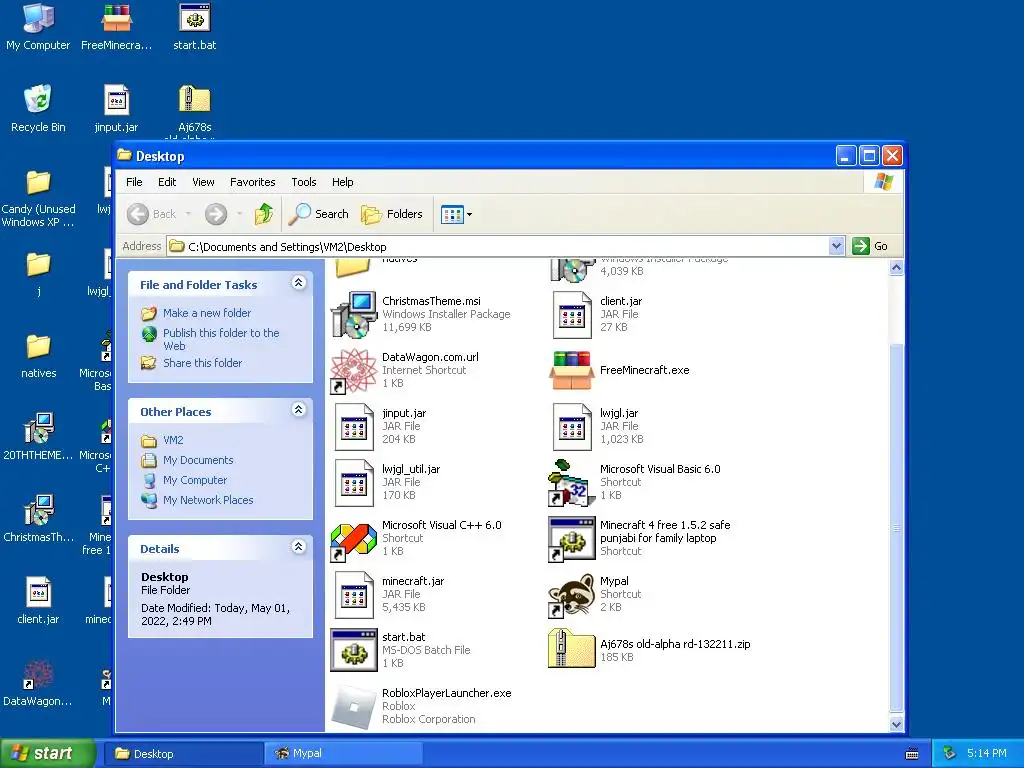This screenshot has width=1024, height=768.
Task: Open the Tools menu
Action: [x=304, y=182]
